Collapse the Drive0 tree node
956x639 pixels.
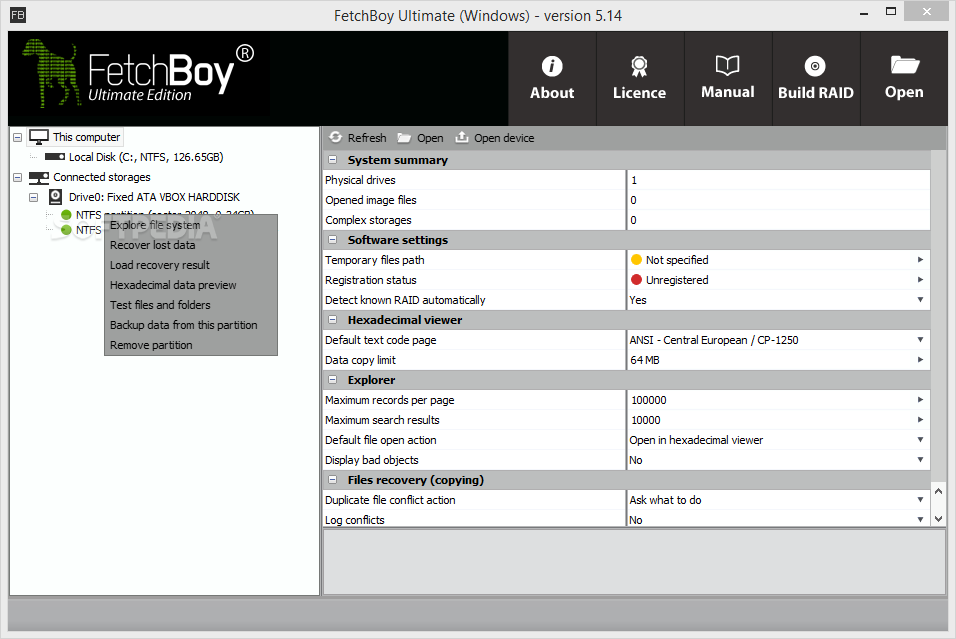click(x=34, y=197)
